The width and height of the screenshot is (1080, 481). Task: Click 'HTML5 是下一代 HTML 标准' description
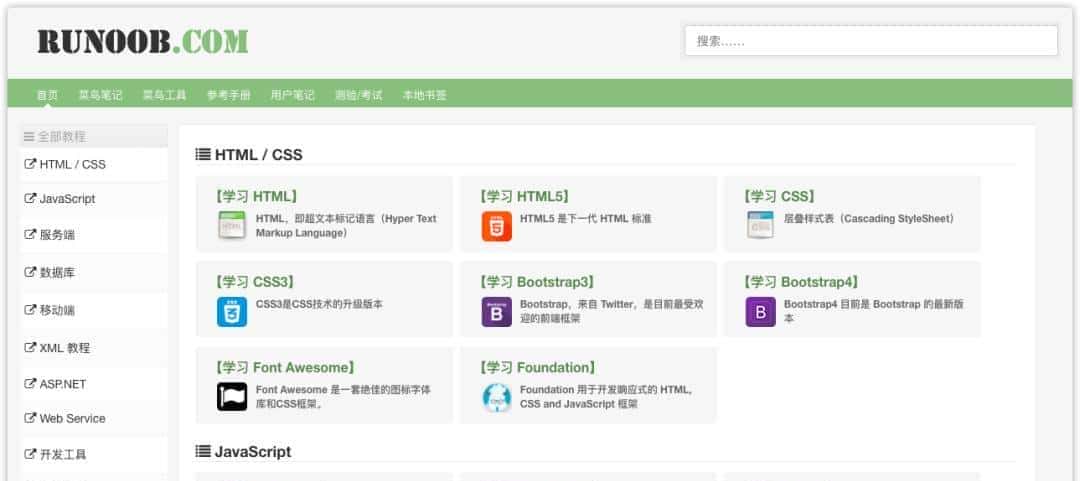tap(585, 218)
